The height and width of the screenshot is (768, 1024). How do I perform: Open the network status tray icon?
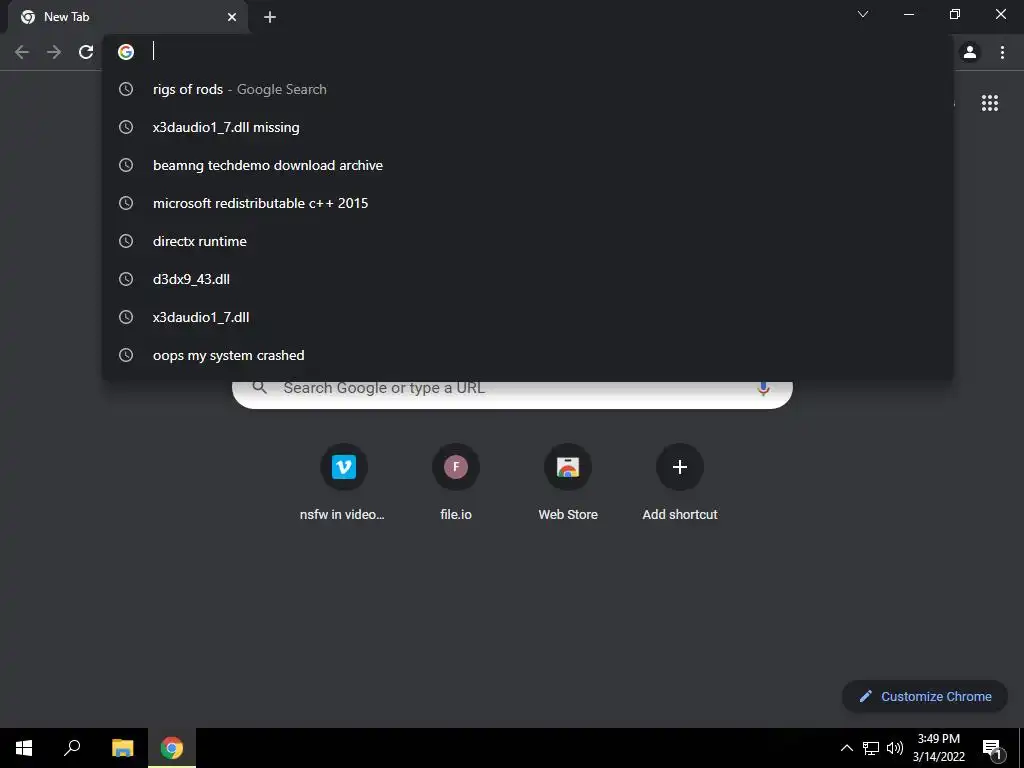click(x=871, y=748)
